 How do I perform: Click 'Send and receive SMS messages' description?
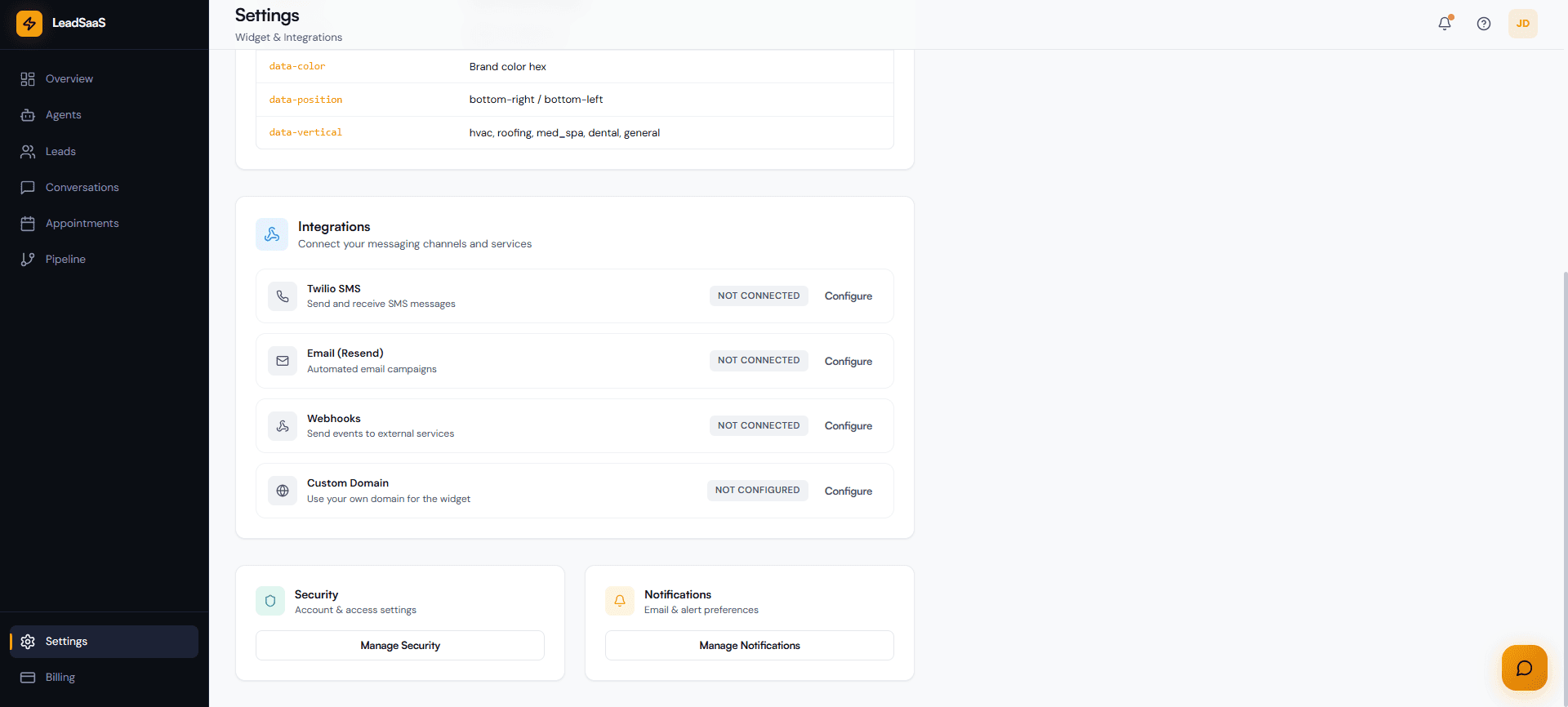(381, 304)
